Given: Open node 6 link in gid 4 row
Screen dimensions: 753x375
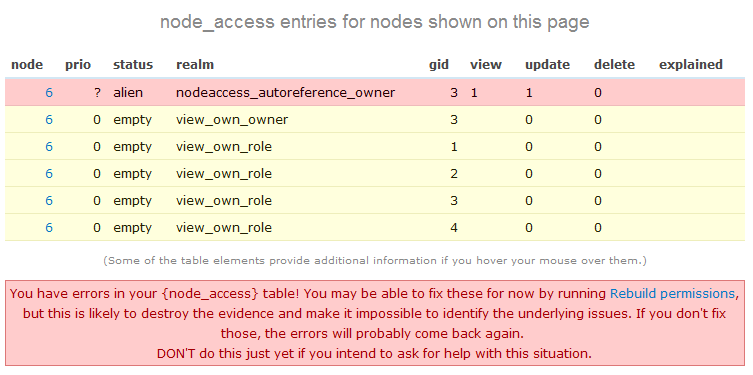Looking at the screenshot, I should [49, 227].
